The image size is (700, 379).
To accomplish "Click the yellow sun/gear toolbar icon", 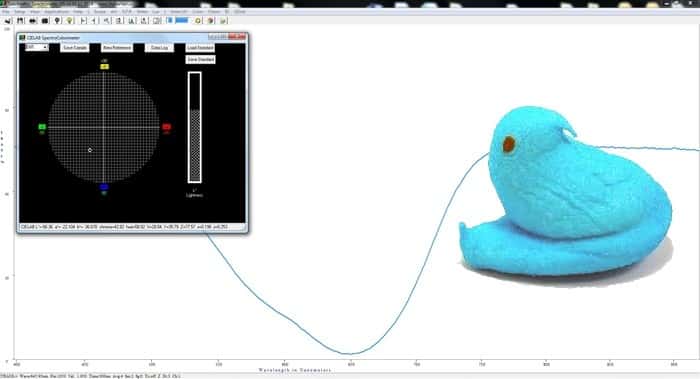I will click(198, 21).
